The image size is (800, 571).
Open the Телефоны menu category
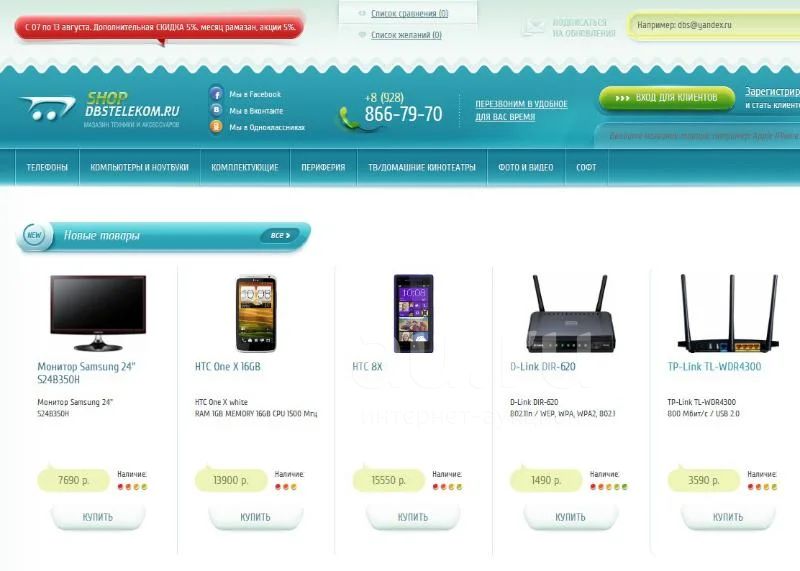click(x=47, y=167)
